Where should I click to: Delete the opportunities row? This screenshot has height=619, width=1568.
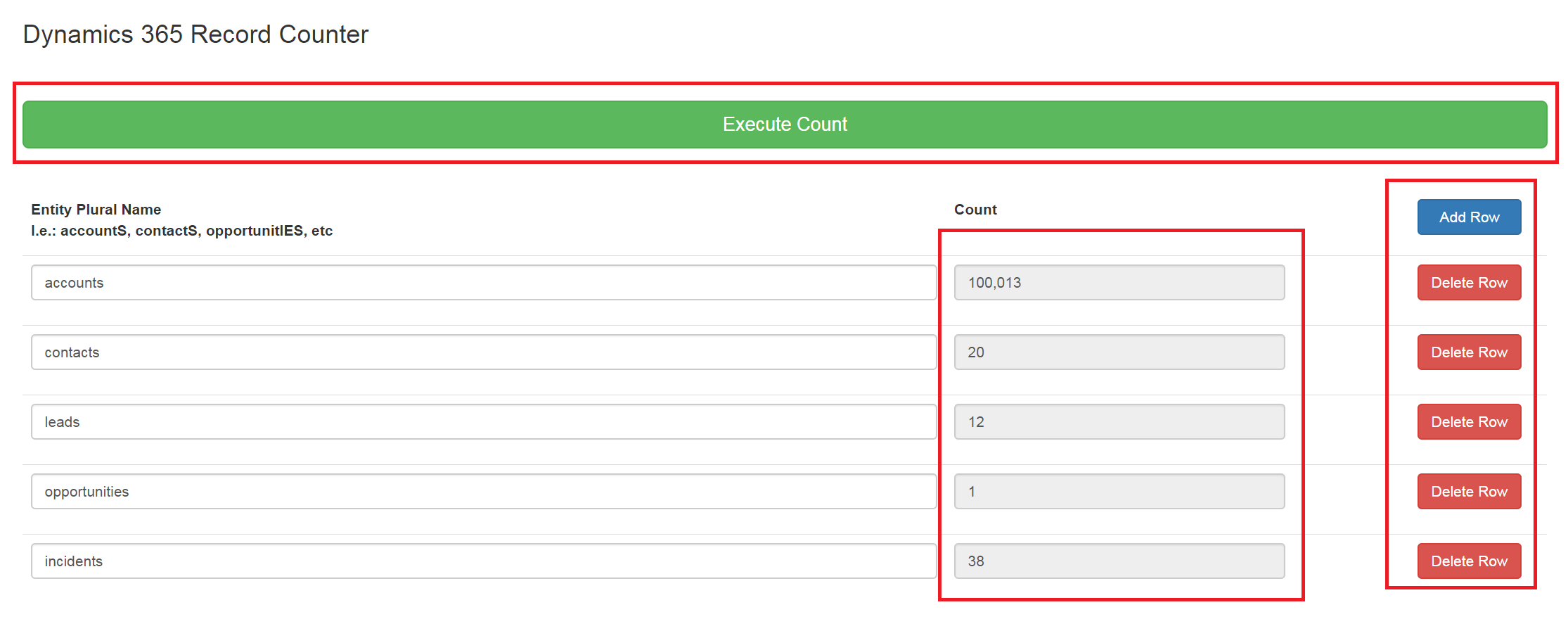tap(1468, 492)
